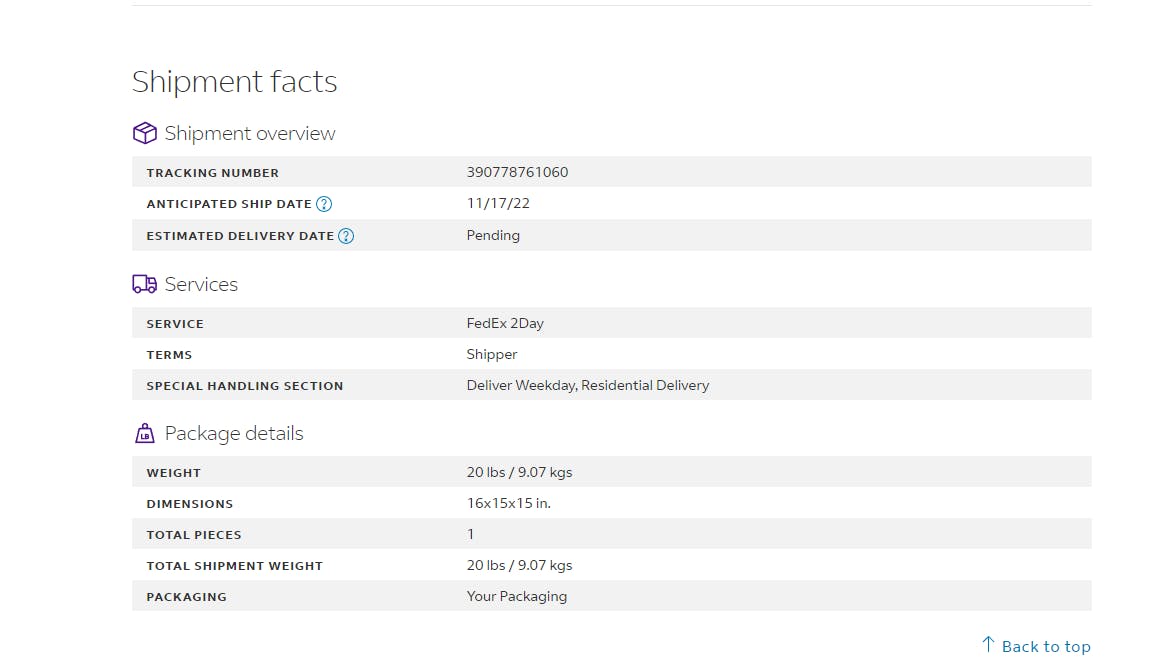Click the FedEx 2Day service value

505,323
